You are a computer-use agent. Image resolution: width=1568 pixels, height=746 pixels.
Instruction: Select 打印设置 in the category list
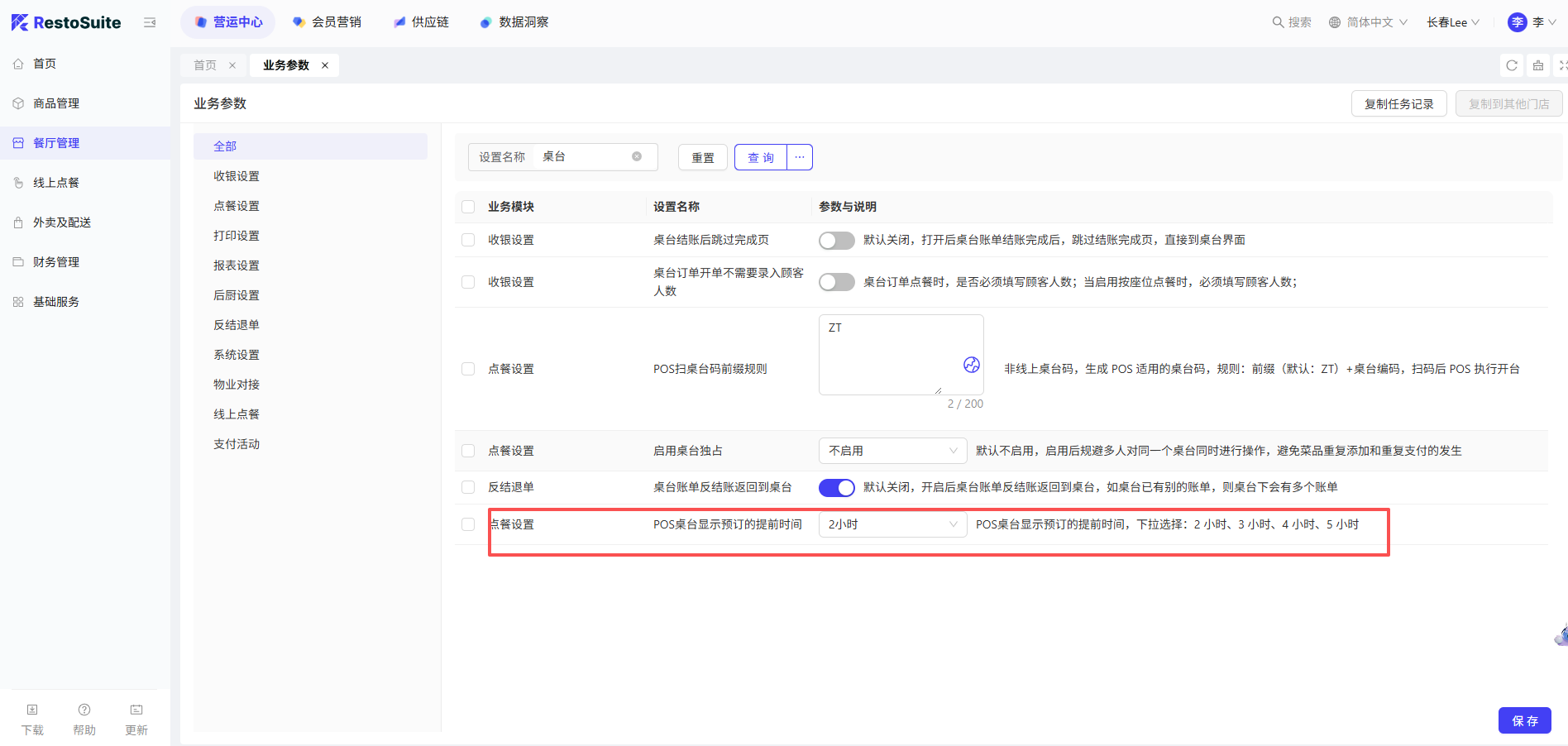tap(237, 236)
